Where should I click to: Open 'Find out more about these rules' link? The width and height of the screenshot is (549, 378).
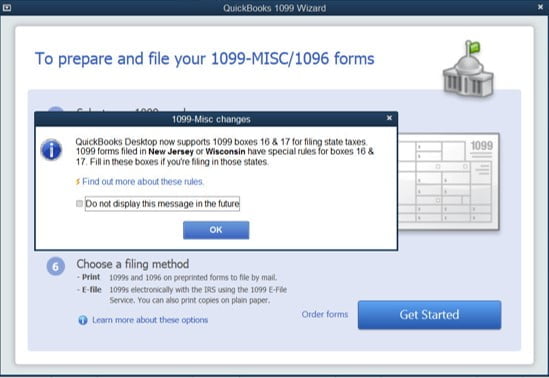(143, 182)
